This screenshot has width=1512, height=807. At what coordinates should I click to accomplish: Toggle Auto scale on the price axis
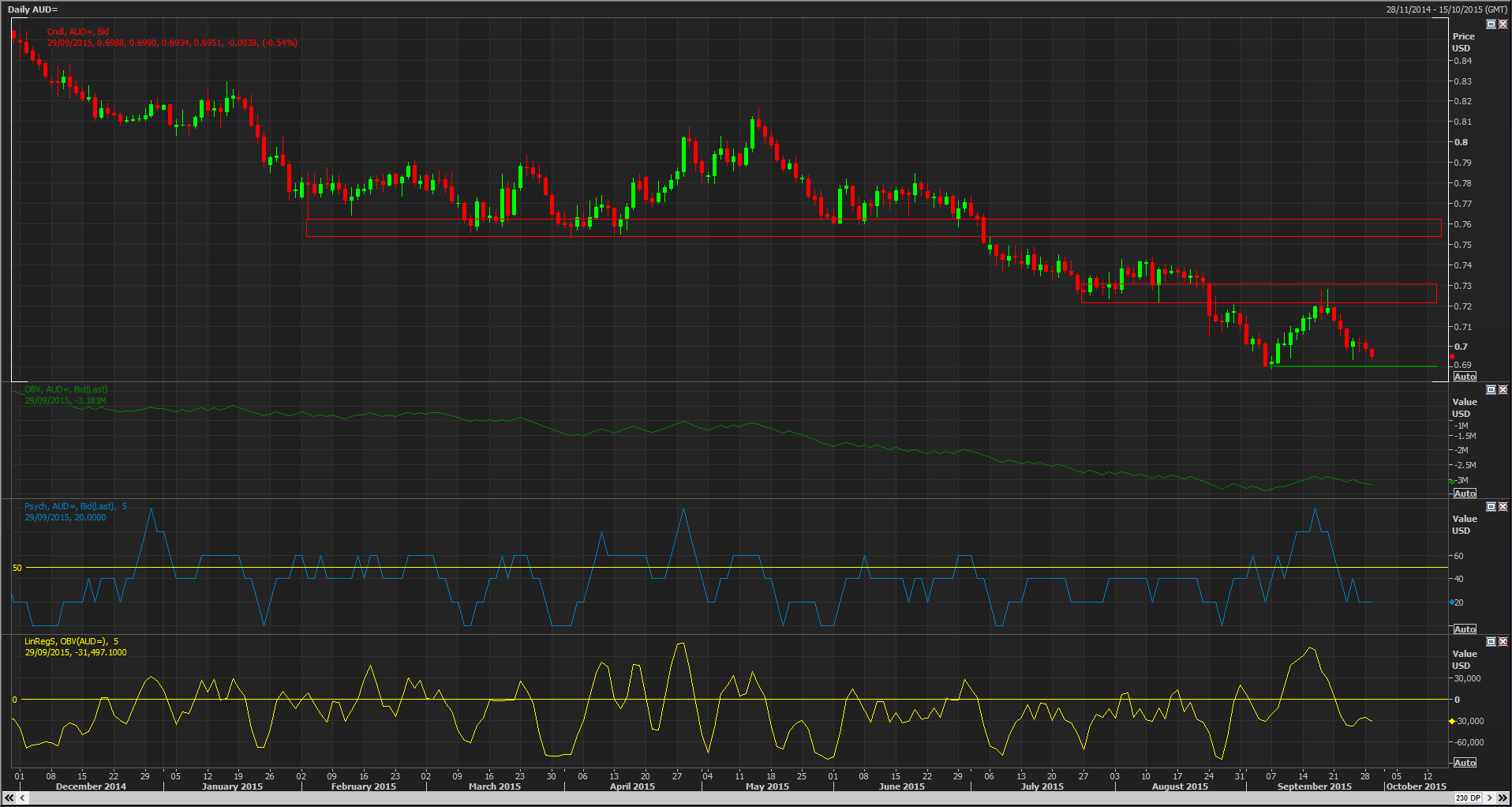click(1465, 377)
